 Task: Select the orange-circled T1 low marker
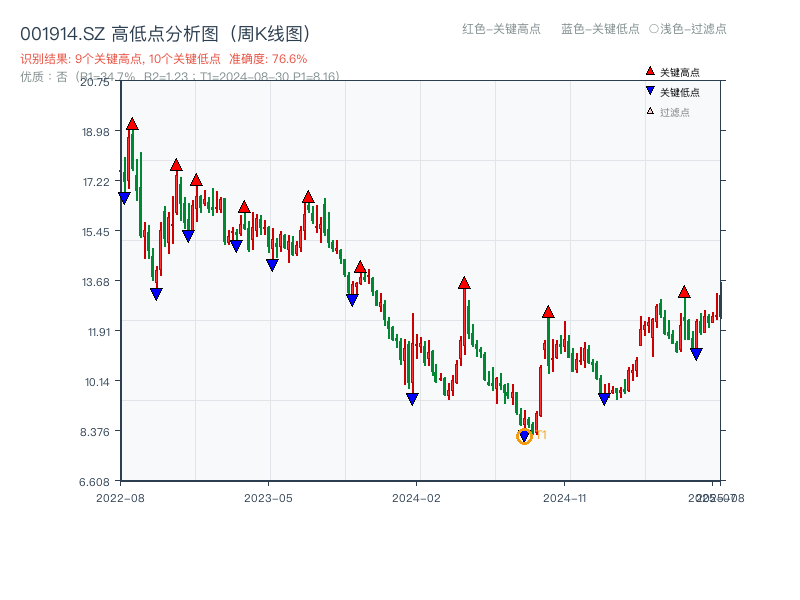click(524, 436)
